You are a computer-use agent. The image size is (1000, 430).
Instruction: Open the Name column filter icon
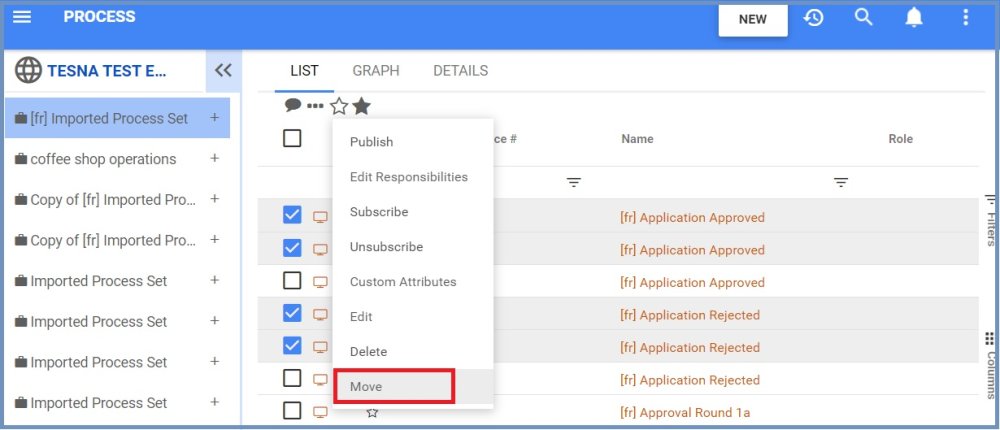tap(841, 182)
